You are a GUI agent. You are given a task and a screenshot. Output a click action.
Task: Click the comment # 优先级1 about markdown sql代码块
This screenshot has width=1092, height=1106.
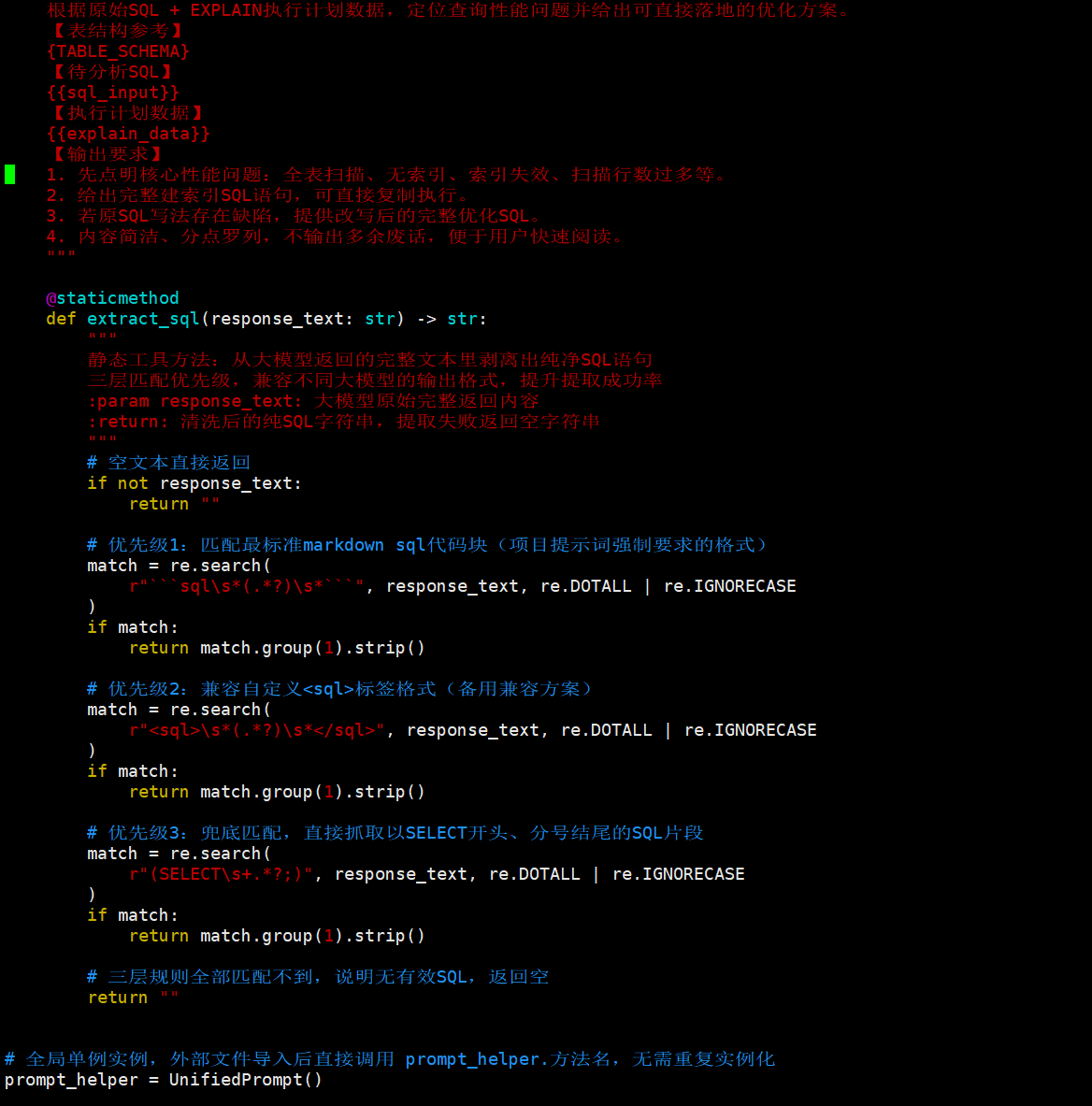click(x=427, y=544)
